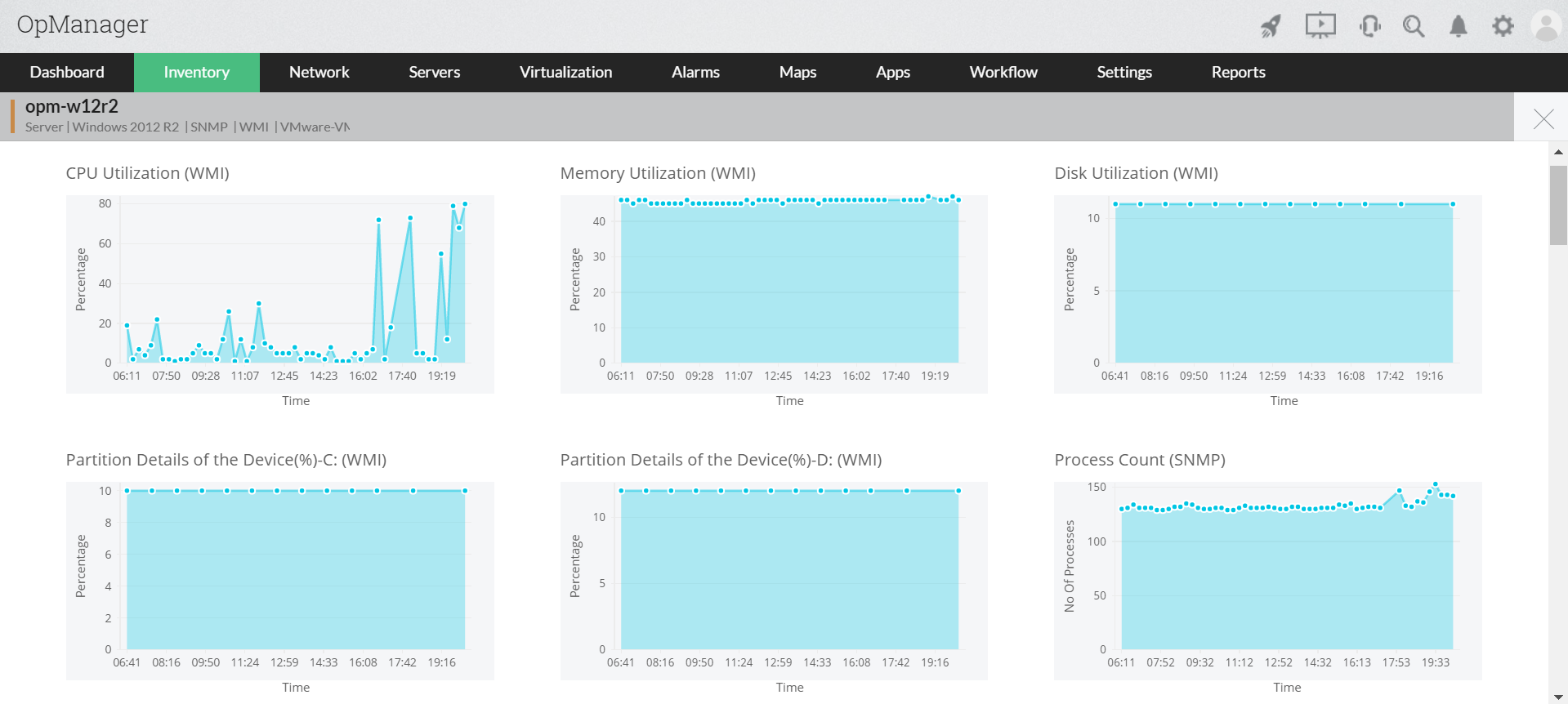This screenshot has height=704, width=1568.
Task: Open search with the magnifier icon
Action: pos(1414,26)
